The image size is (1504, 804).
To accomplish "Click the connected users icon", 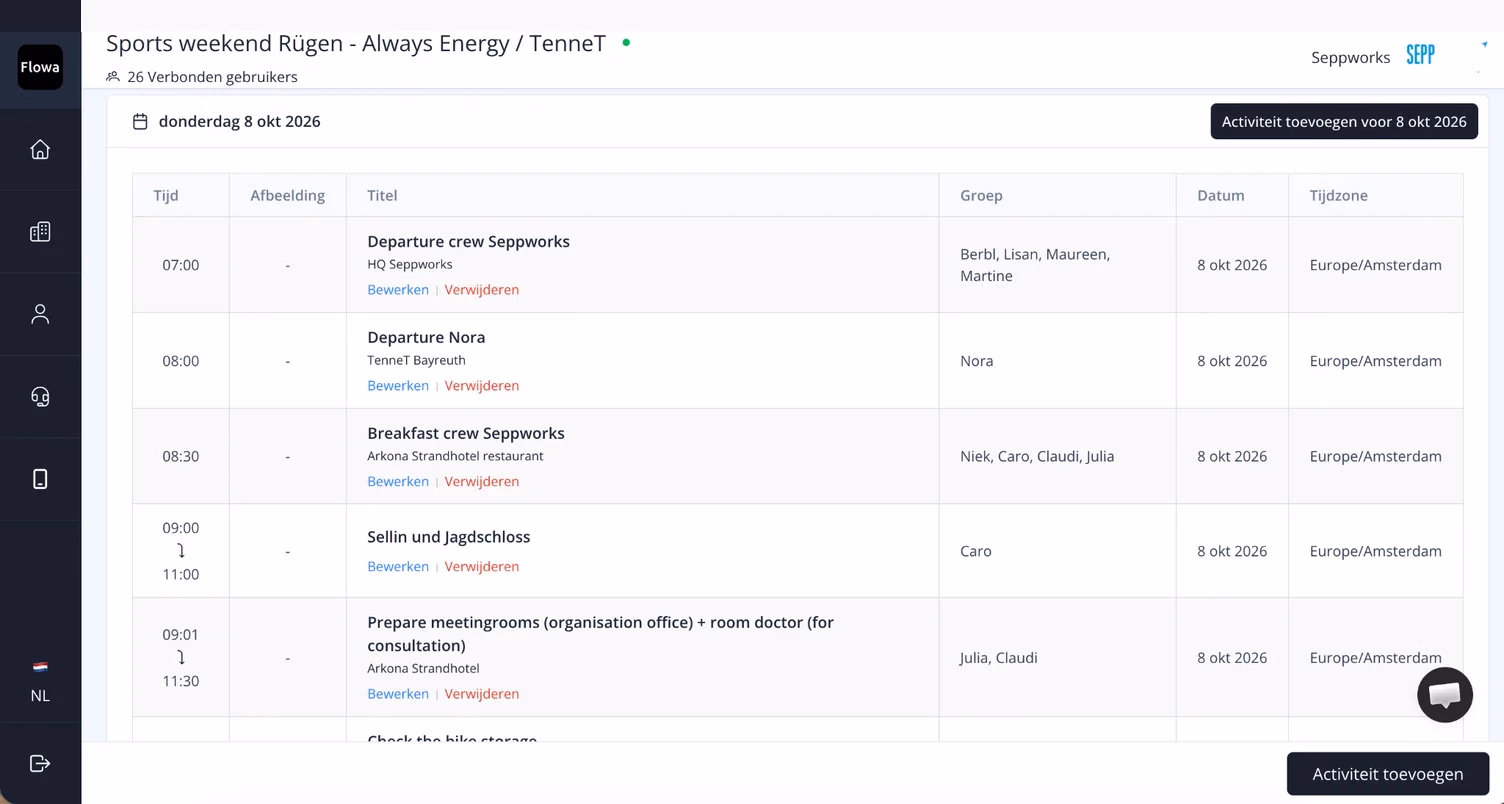I will point(113,77).
